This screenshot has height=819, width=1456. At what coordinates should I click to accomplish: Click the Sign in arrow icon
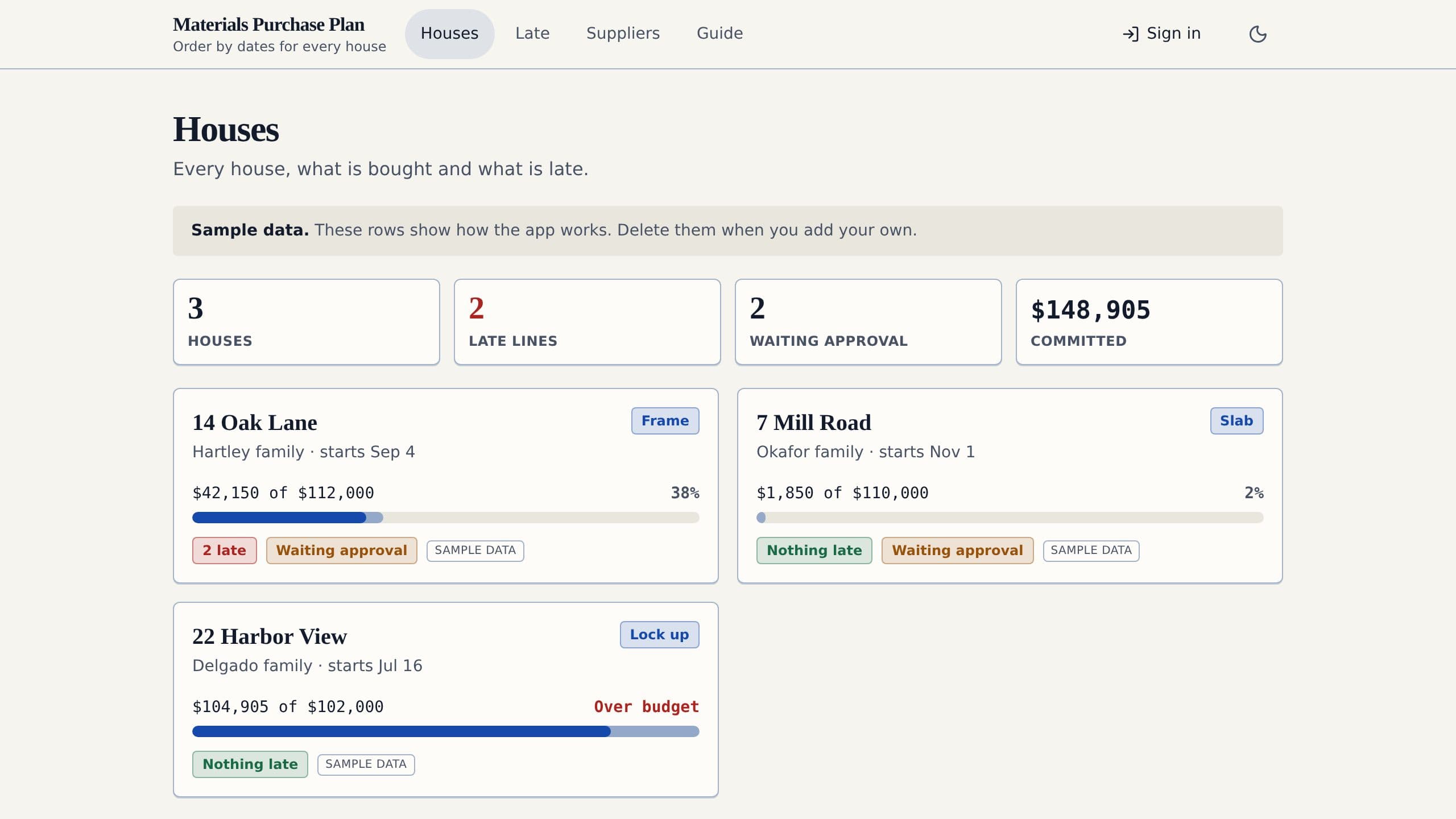pyautogui.click(x=1131, y=34)
